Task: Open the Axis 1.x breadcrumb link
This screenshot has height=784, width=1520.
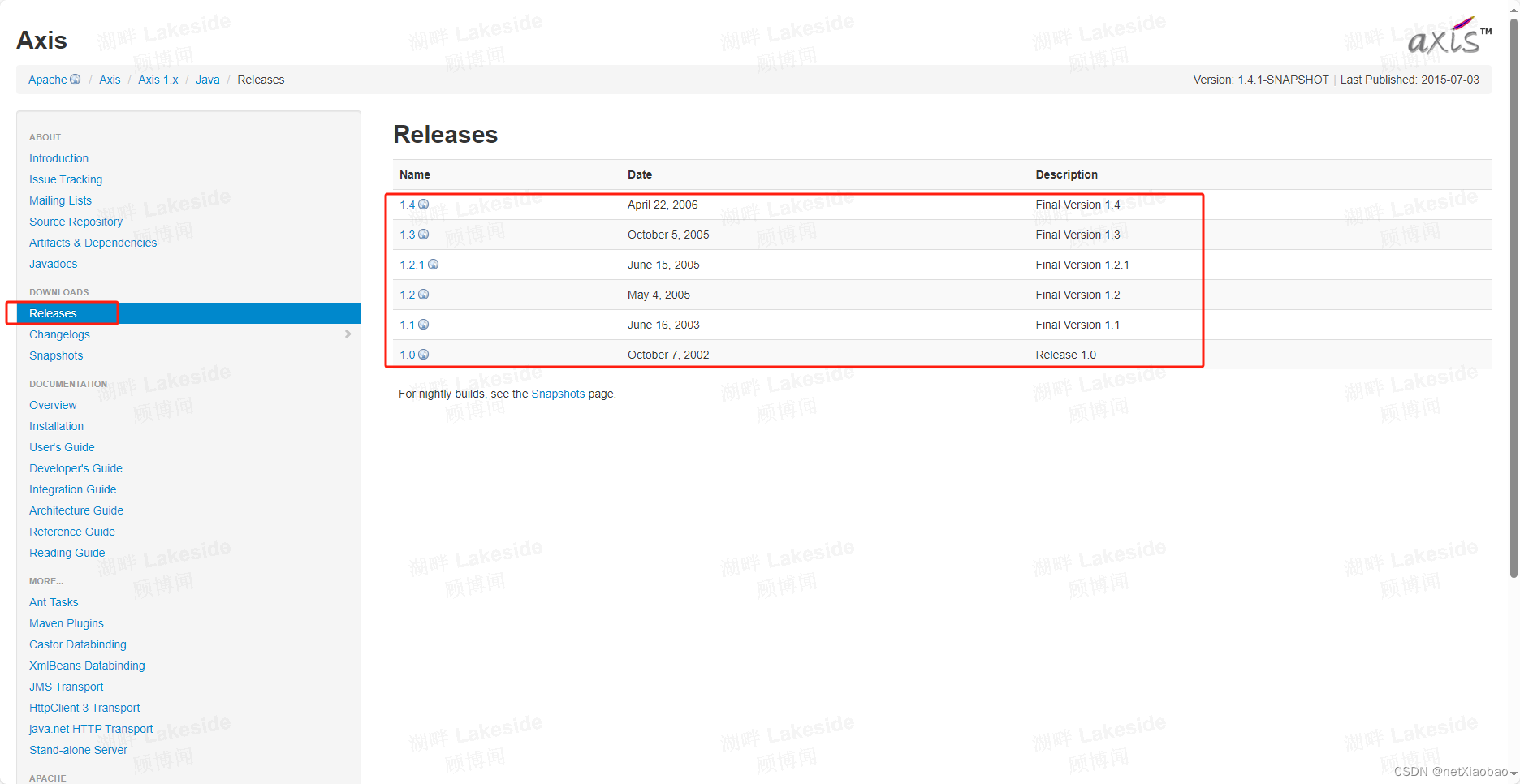Action: coord(158,80)
